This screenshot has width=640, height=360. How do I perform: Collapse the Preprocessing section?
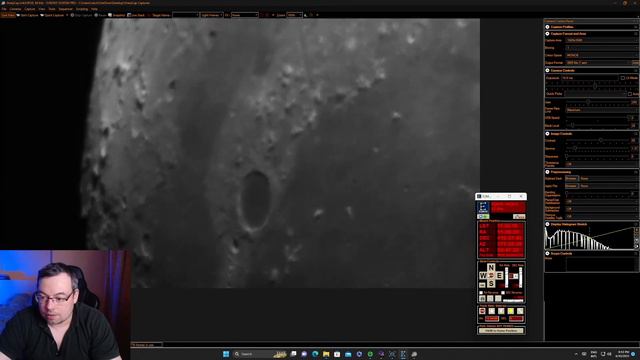pyautogui.click(x=547, y=172)
